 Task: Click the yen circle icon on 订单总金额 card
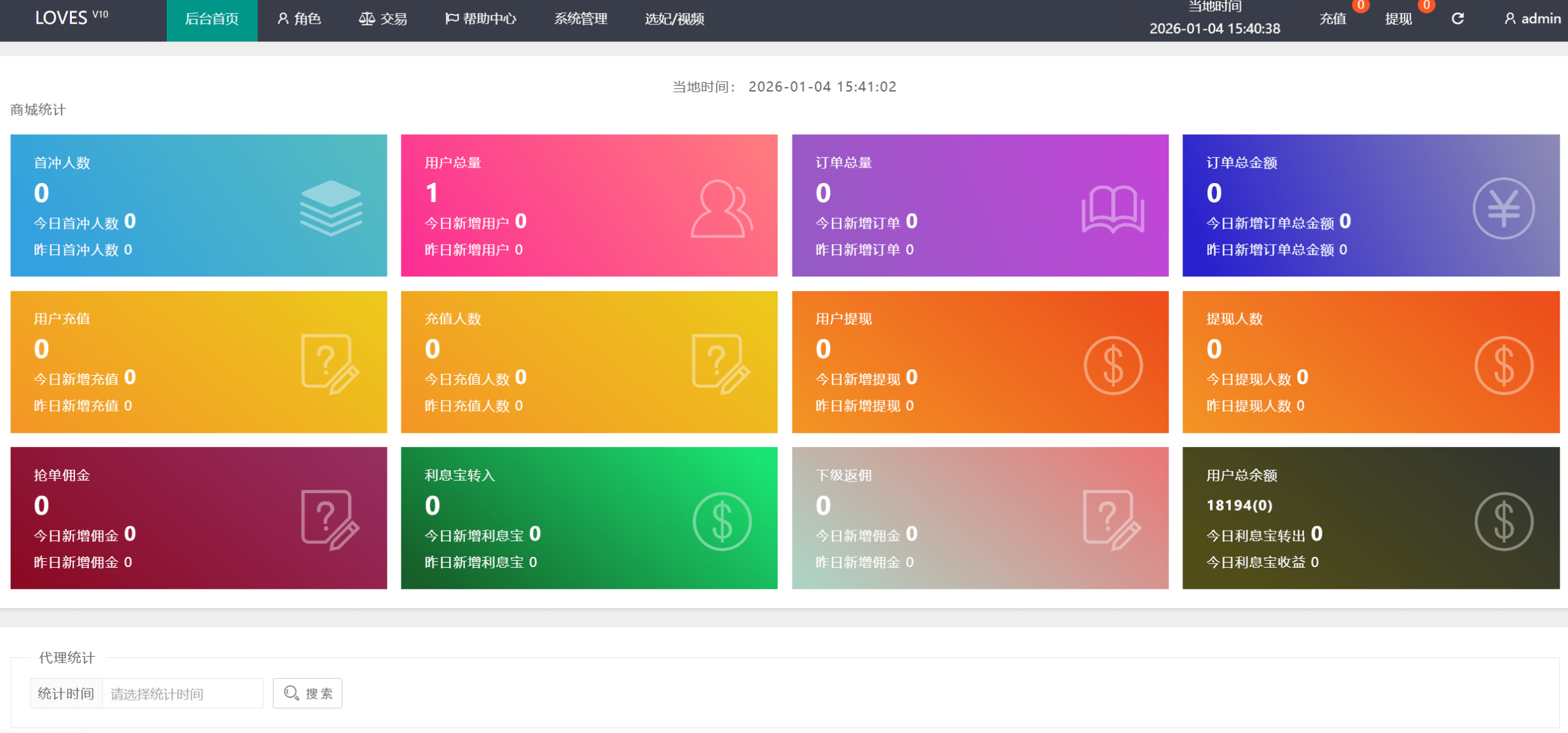click(1503, 209)
